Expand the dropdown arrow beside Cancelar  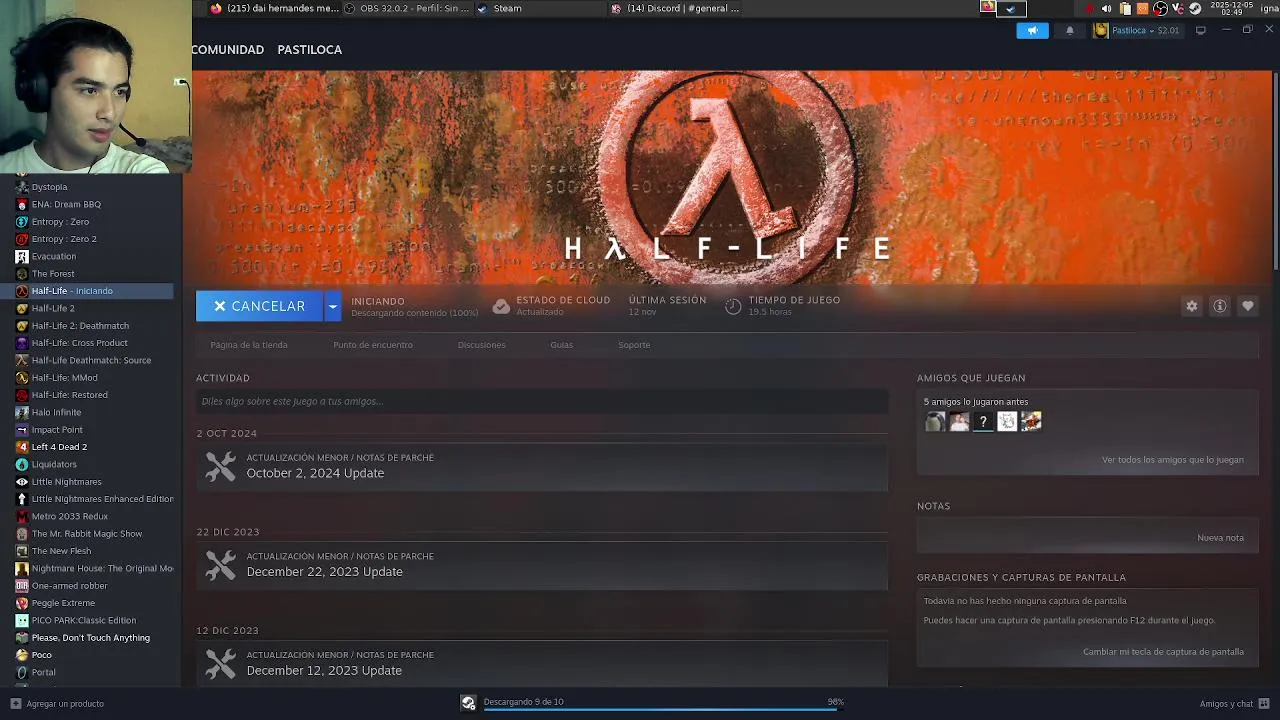(333, 306)
